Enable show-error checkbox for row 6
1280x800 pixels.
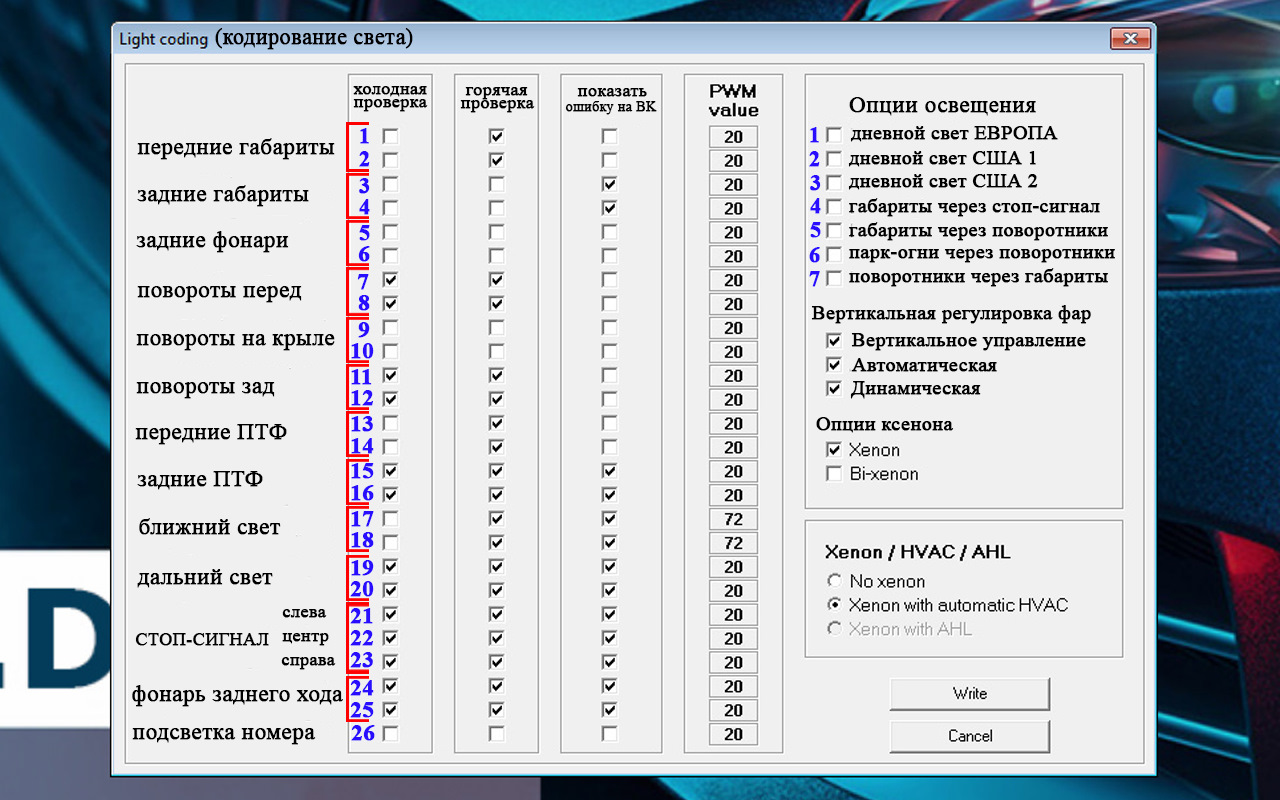(x=609, y=256)
